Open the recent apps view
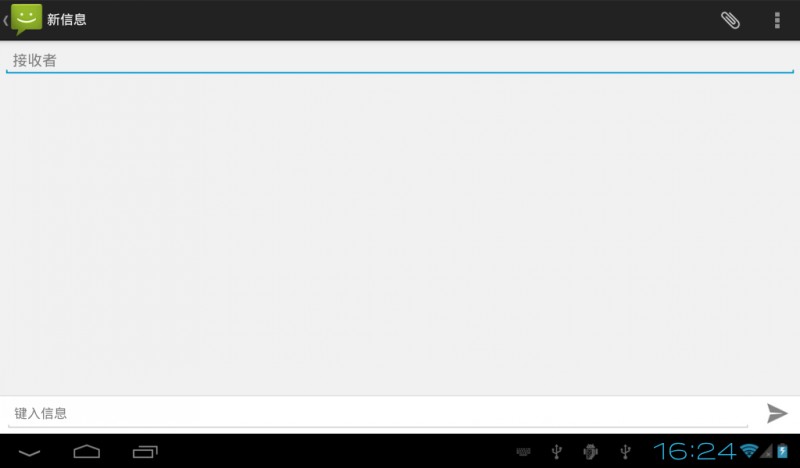This screenshot has height=468, width=800. [145, 452]
